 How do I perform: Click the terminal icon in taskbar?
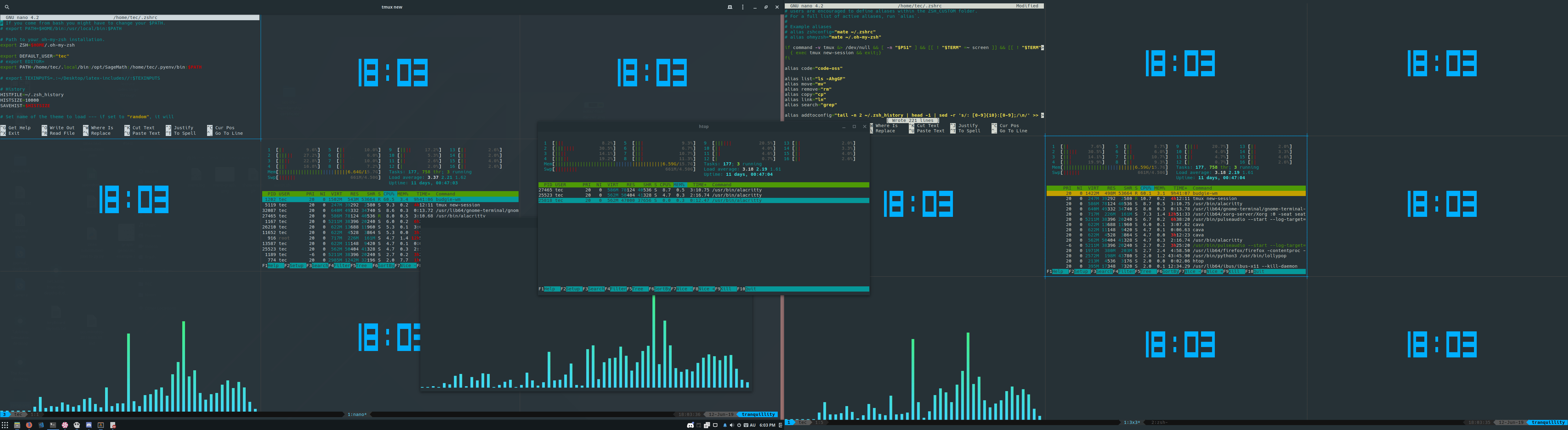pyautogui.click(x=53, y=425)
